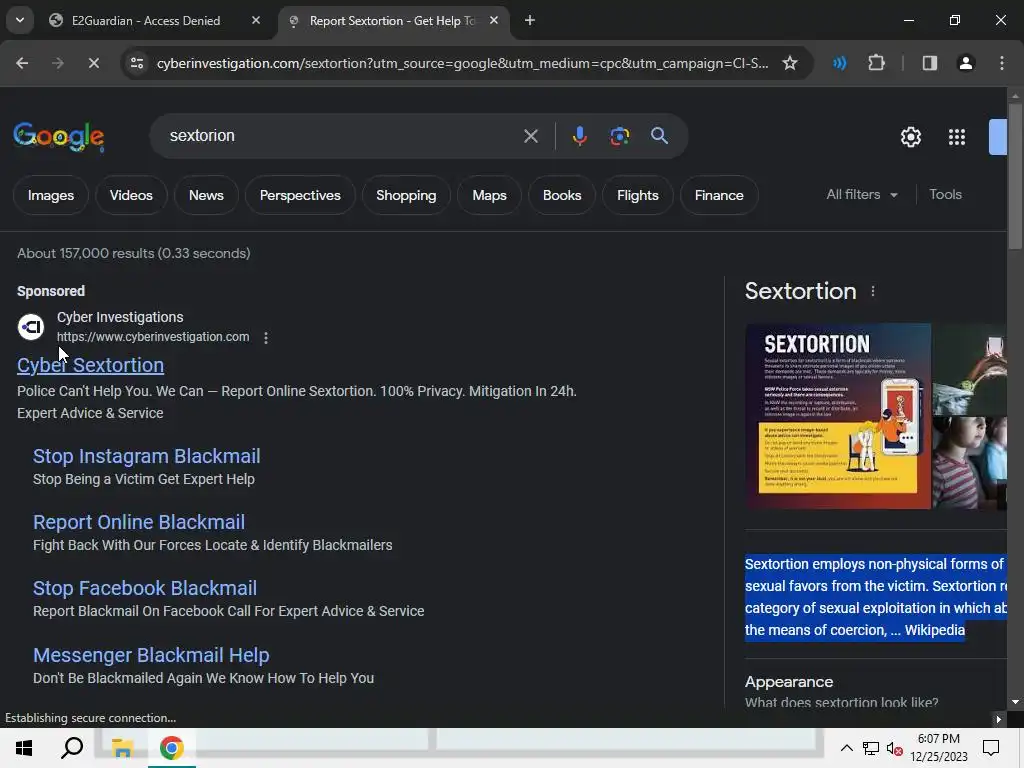The image size is (1024, 768).
Task: Clear the Google search query
Action: [531, 136]
